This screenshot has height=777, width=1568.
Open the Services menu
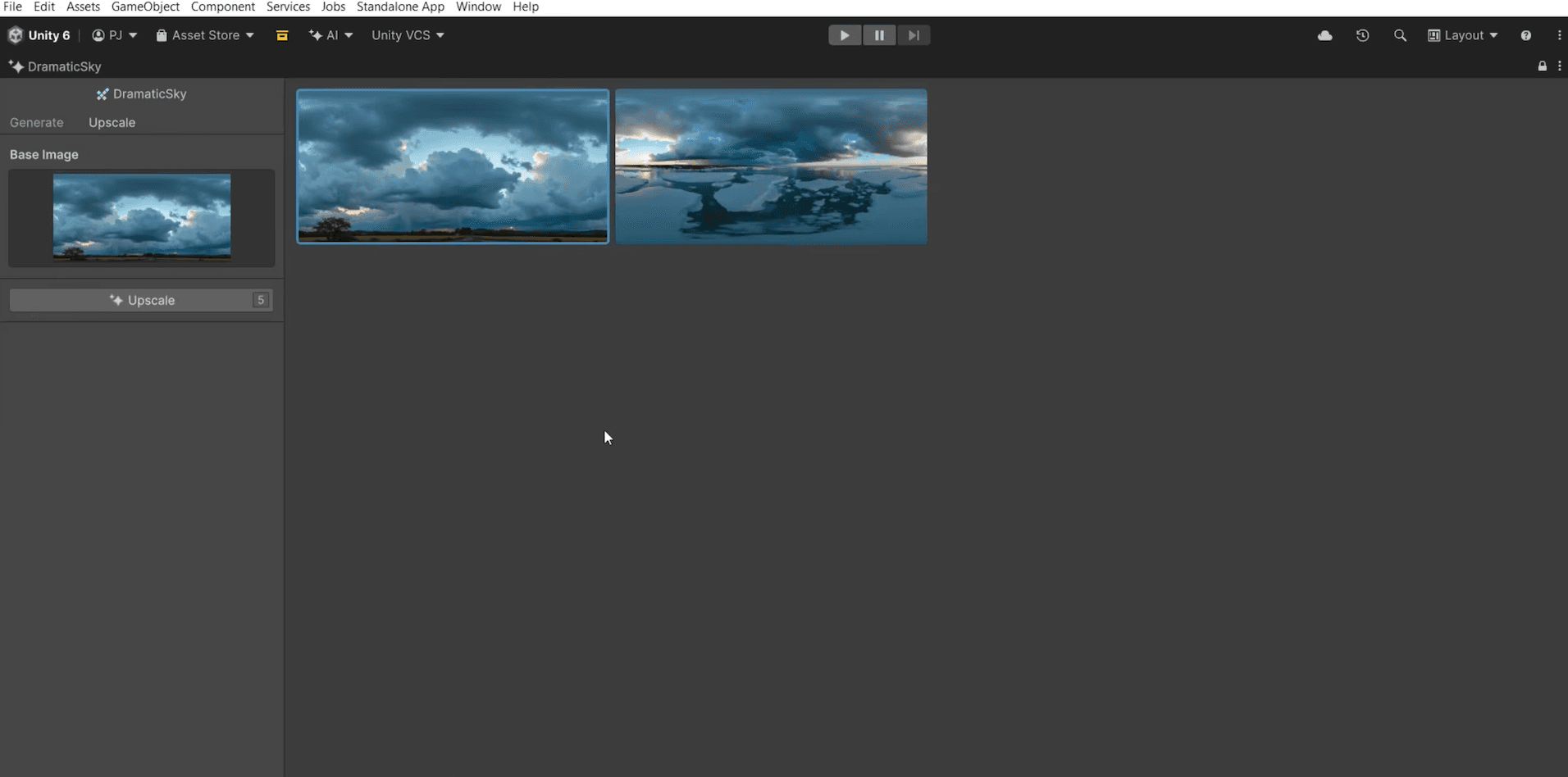[x=288, y=7]
